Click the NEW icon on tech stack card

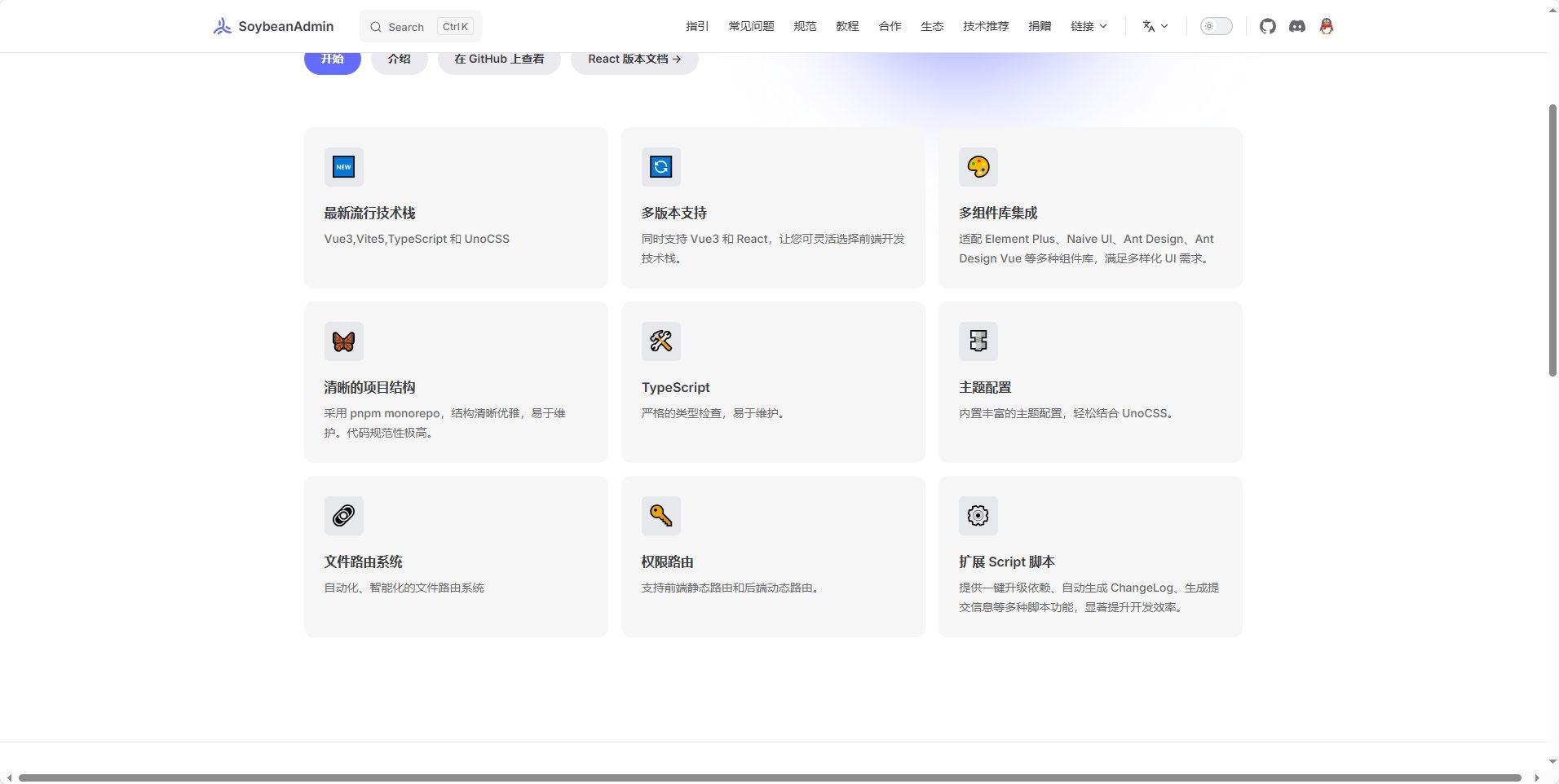tap(343, 167)
